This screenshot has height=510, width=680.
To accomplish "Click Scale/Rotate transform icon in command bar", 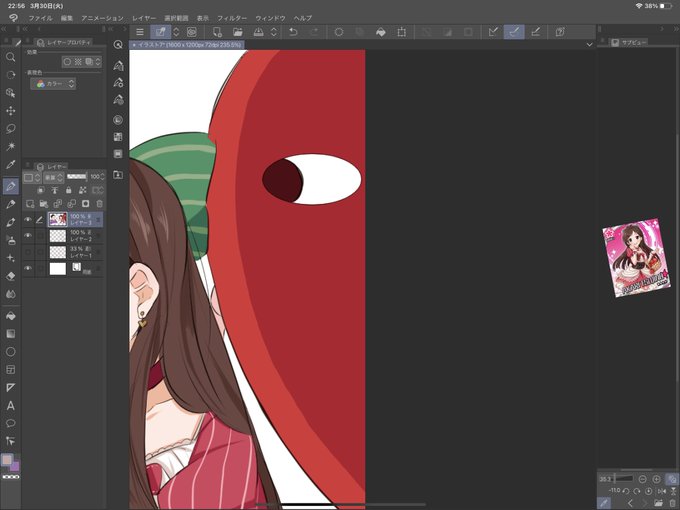I will (402, 32).
